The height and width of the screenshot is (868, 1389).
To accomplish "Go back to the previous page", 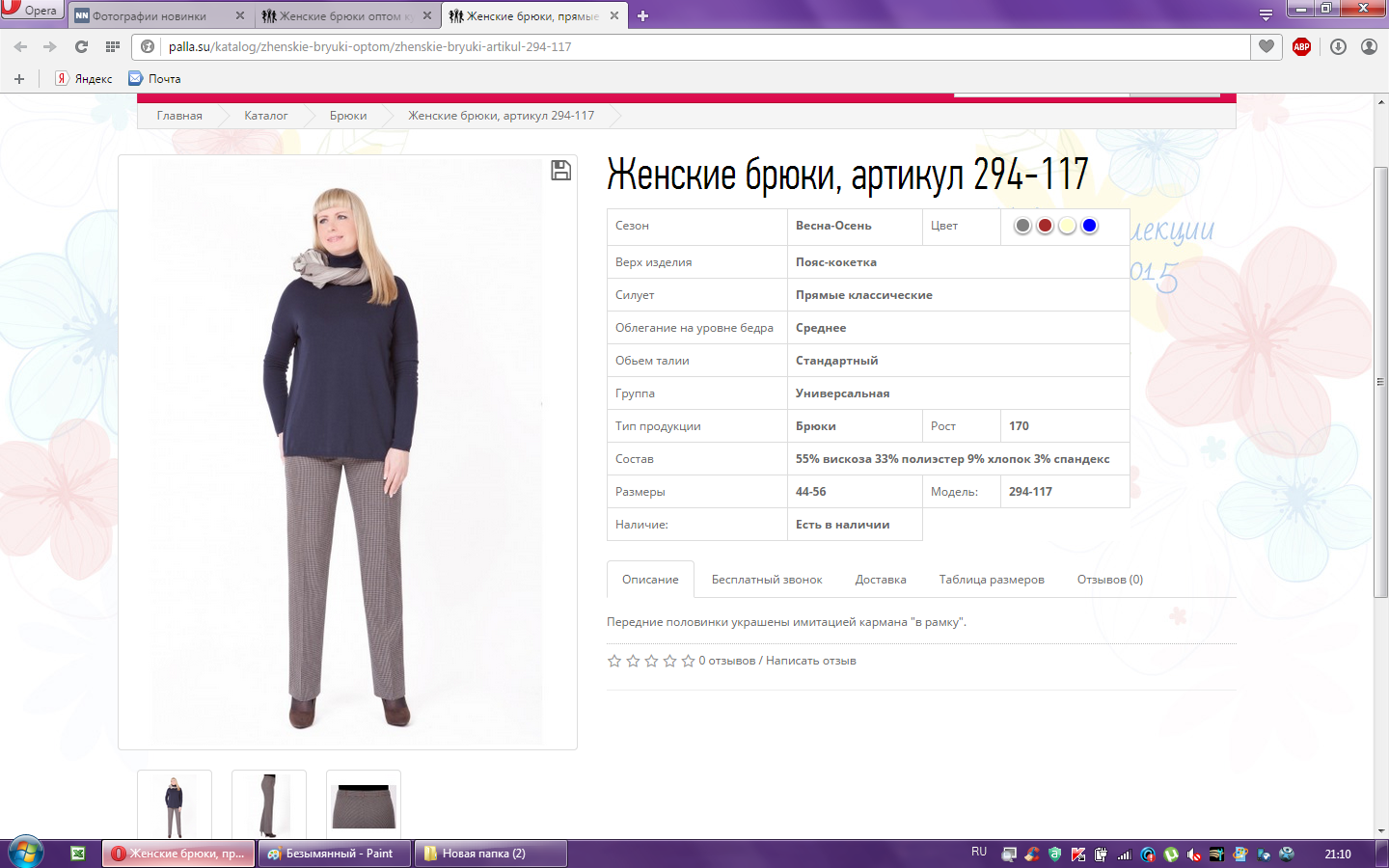I will click(x=20, y=46).
